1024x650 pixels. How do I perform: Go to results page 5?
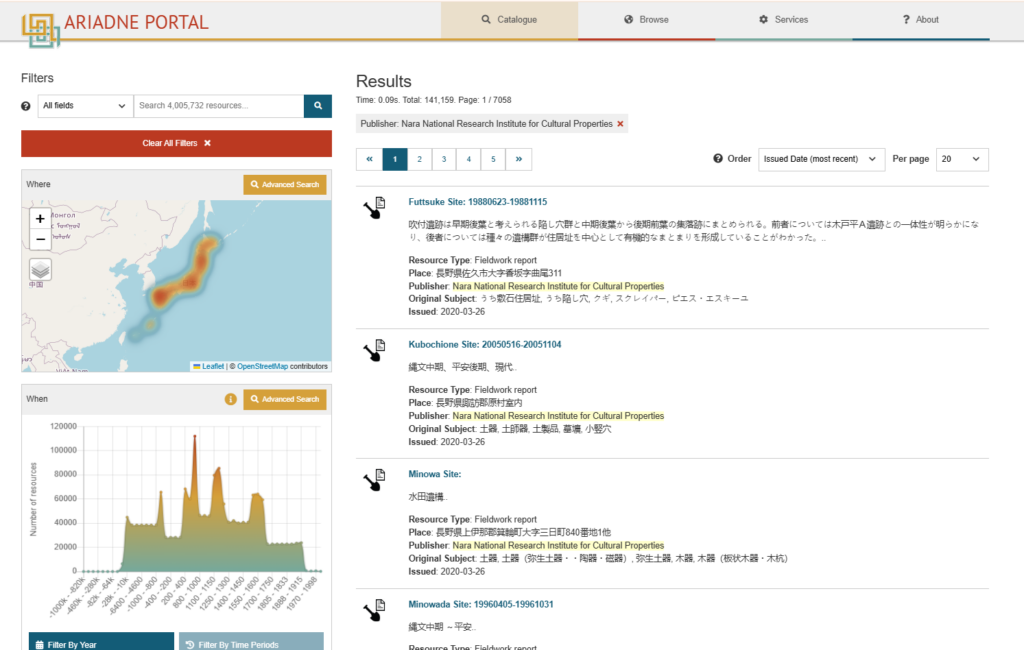coord(493,159)
